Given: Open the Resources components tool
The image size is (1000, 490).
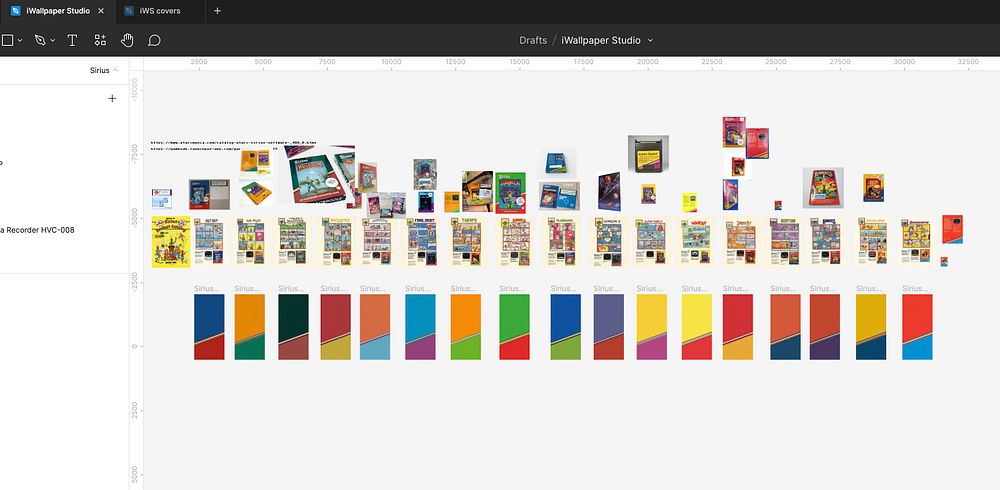Looking at the screenshot, I should 100,40.
